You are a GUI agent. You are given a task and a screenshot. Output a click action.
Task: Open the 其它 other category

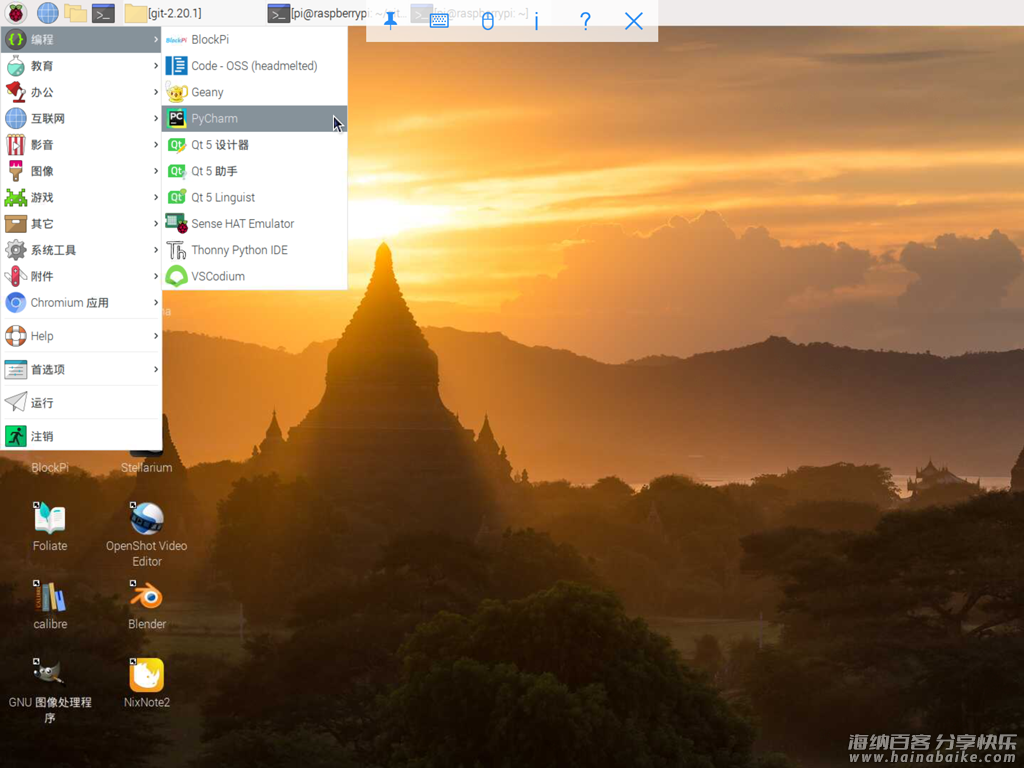click(81, 223)
